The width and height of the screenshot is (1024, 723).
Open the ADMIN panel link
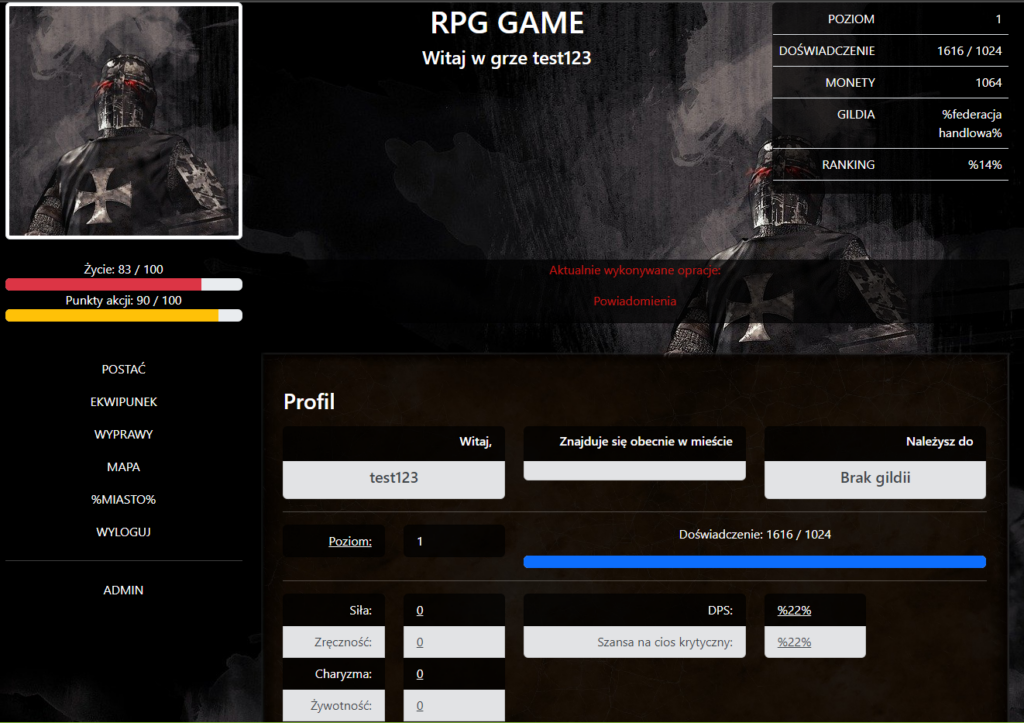pos(124,590)
